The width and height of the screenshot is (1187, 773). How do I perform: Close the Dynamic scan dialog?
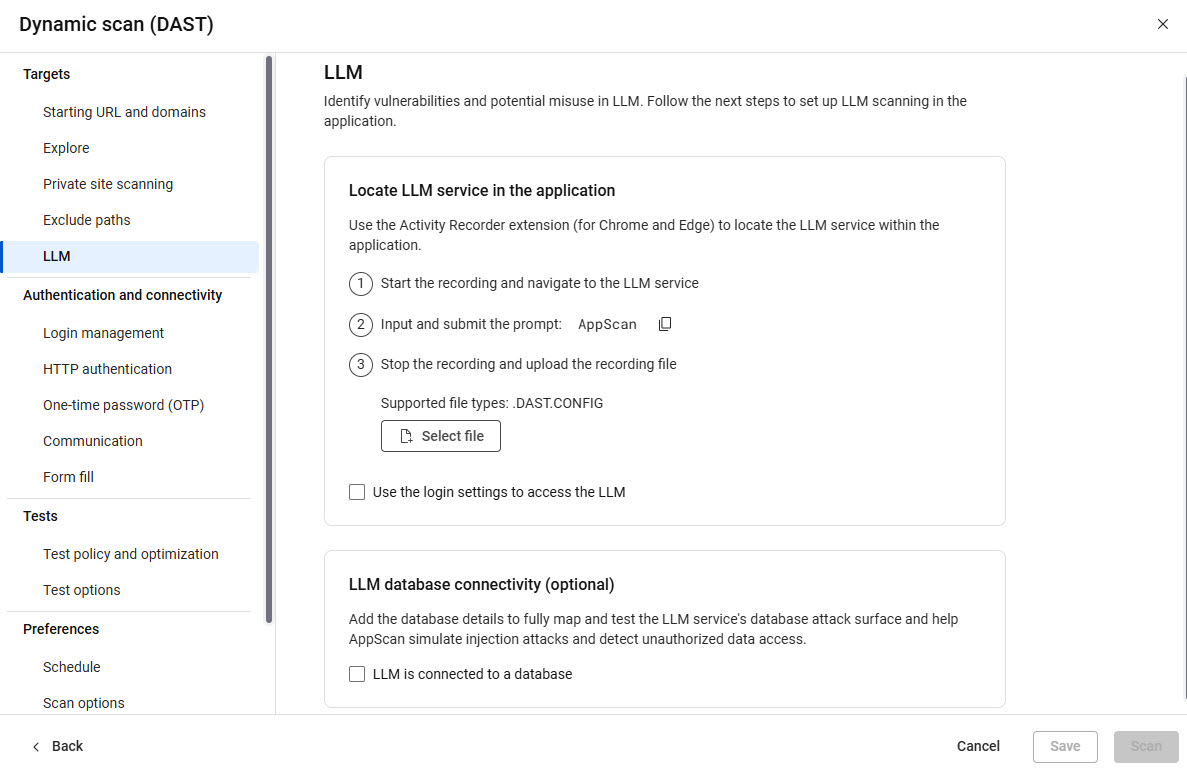[x=1163, y=23]
